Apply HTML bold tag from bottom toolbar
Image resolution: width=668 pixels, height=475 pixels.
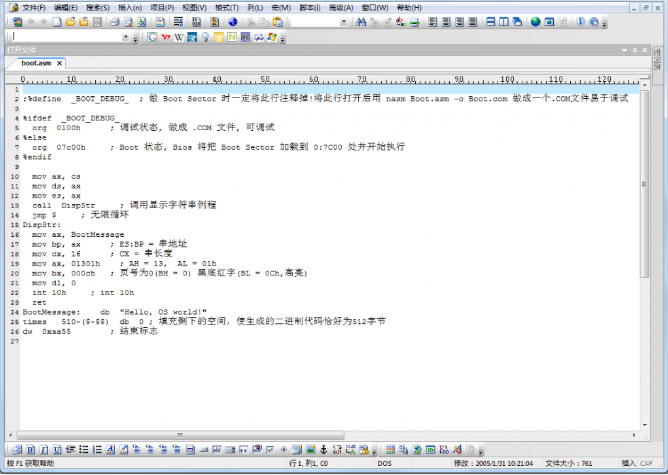[x=31, y=450]
